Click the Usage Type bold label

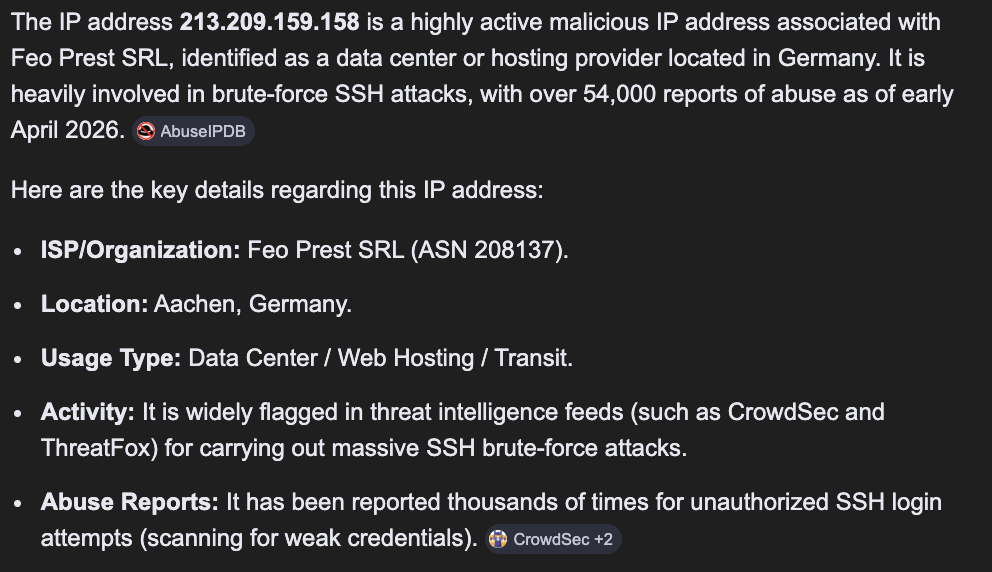point(111,358)
